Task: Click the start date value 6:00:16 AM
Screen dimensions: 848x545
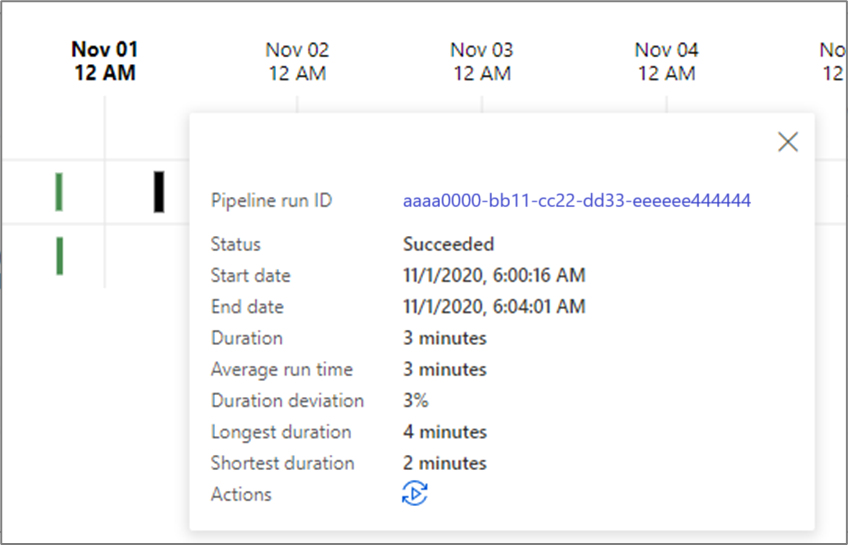Action: [x=494, y=275]
